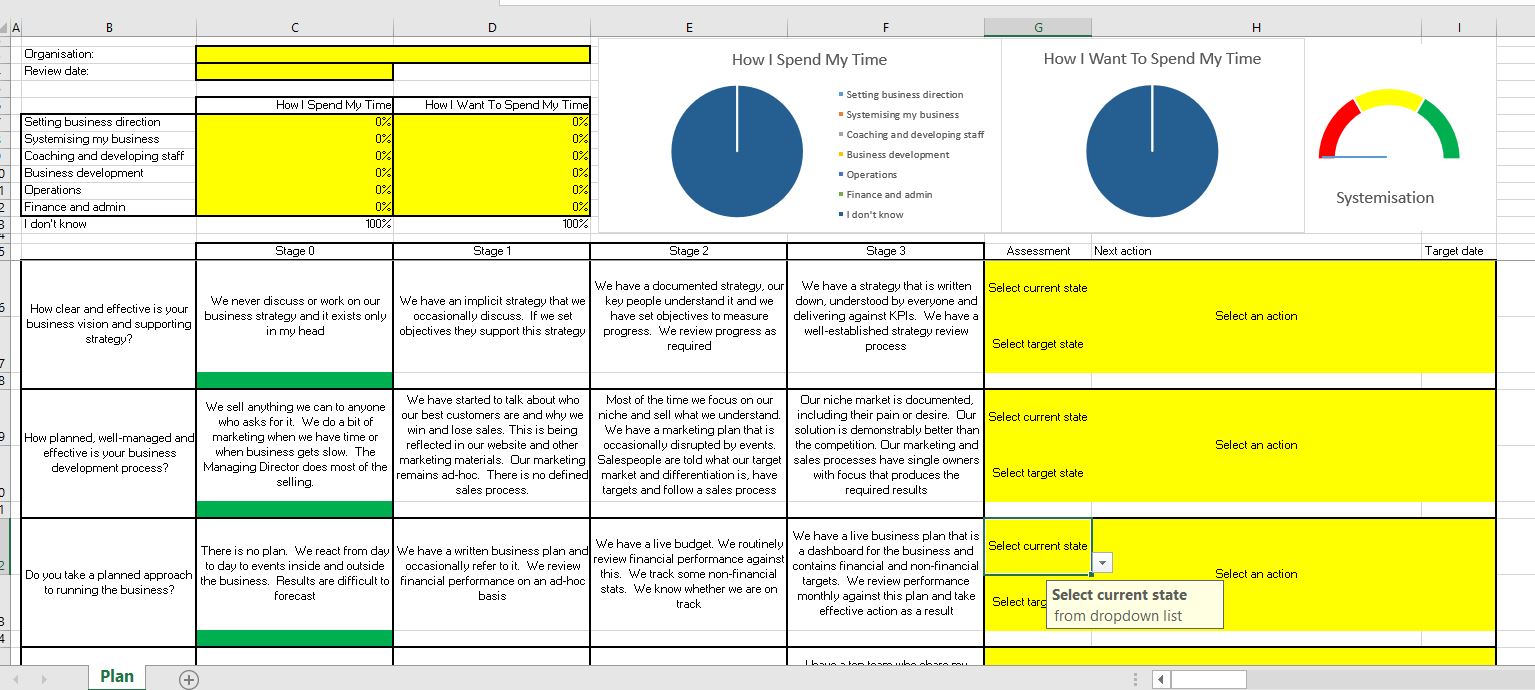Select current state cell for business vision row
This screenshot has width=1535, height=690.
pos(1038,288)
